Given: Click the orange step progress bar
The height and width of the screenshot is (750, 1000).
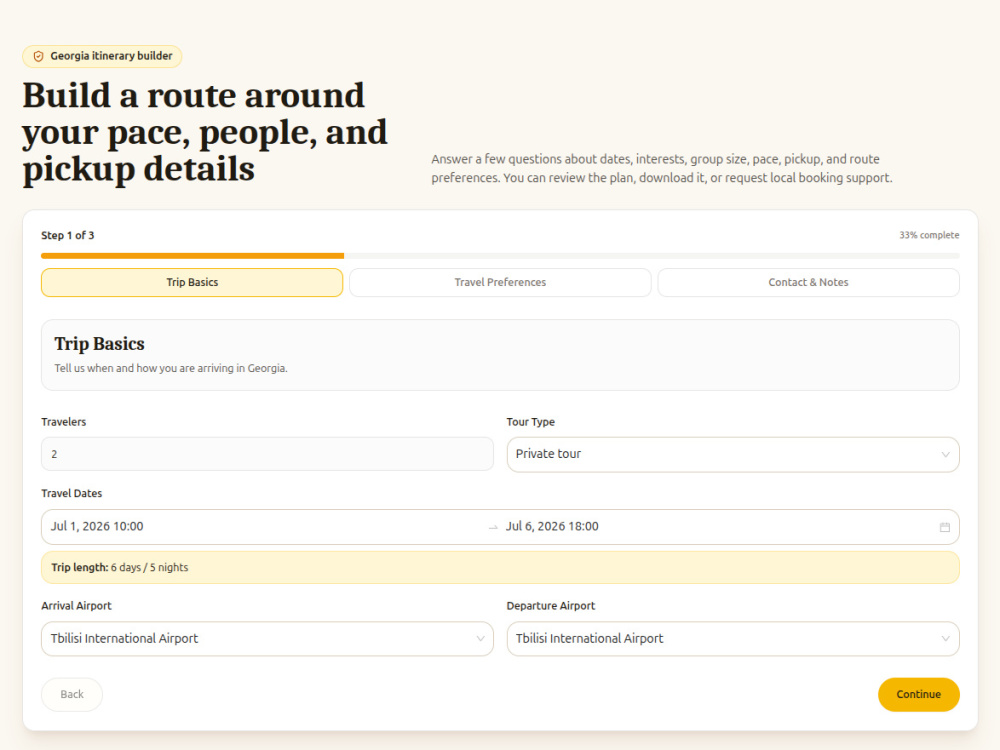Looking at the screenshot, I should (x=193, y=256).
